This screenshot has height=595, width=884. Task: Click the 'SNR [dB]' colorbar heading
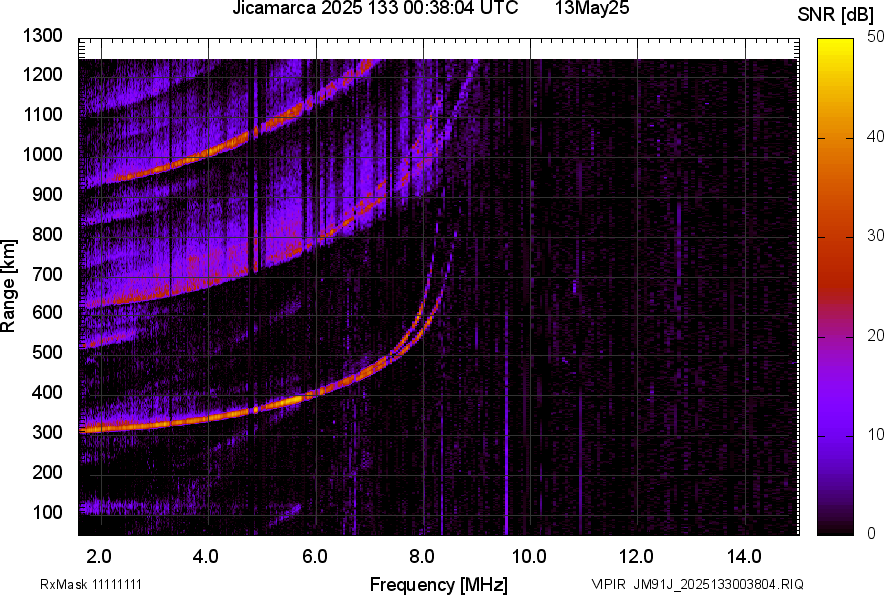coord(836,15)
